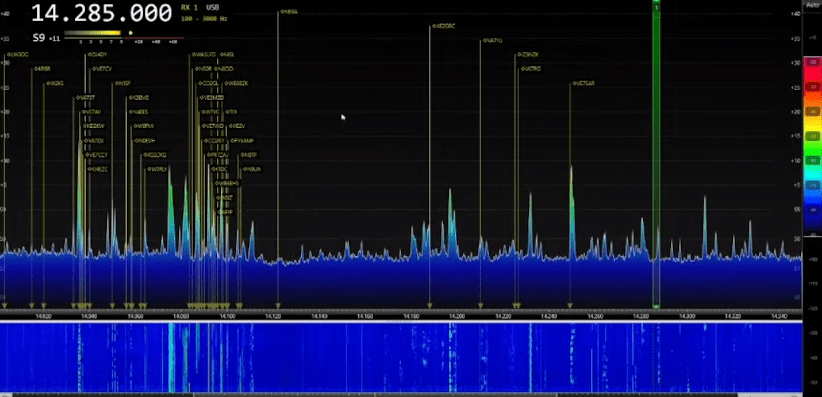822x397 pixels.
Task: Click the 14.300 frequency scale label
Action: point(687,316)
